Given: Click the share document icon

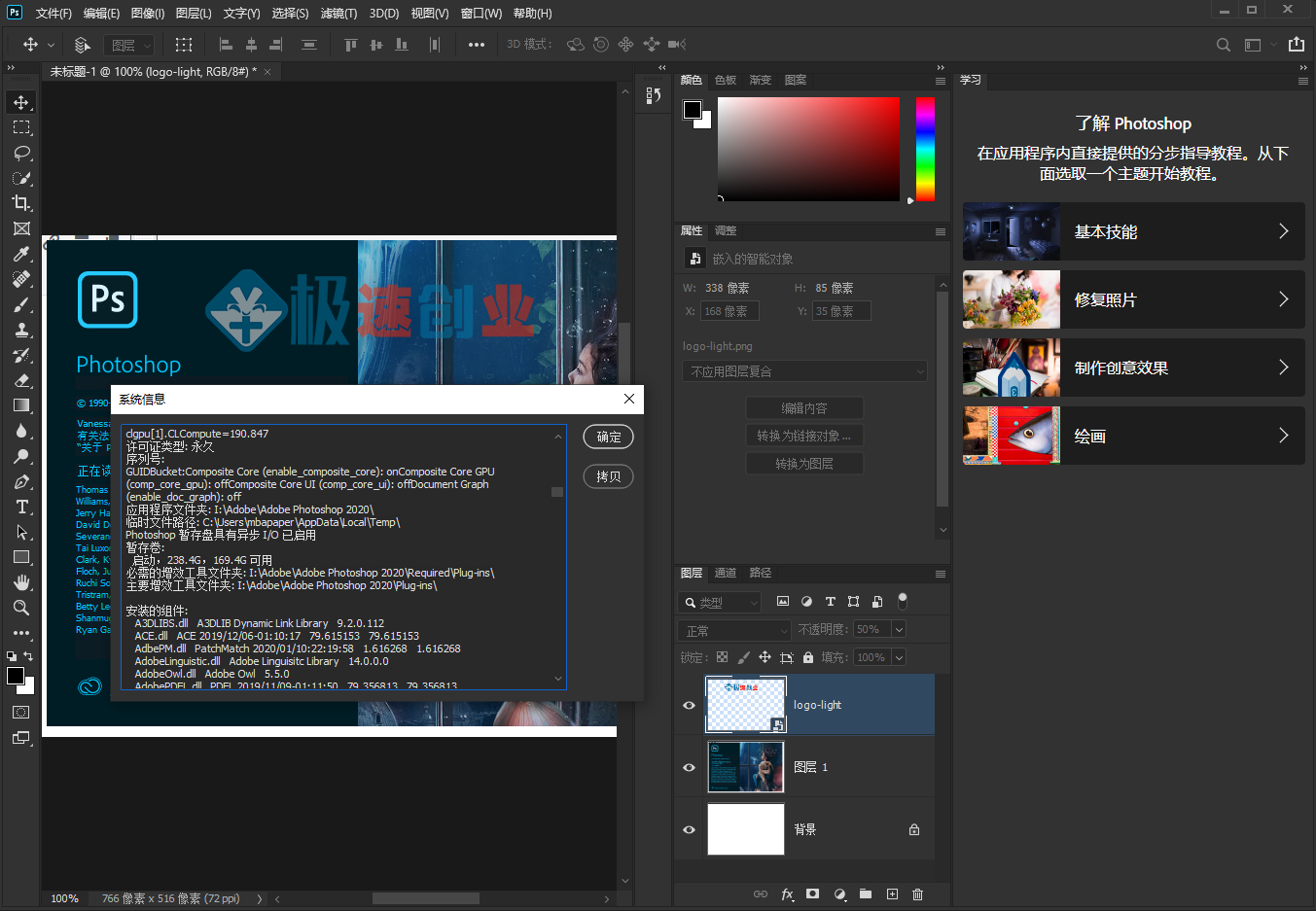Looking at the screenshot, I should pos(1297,45).
